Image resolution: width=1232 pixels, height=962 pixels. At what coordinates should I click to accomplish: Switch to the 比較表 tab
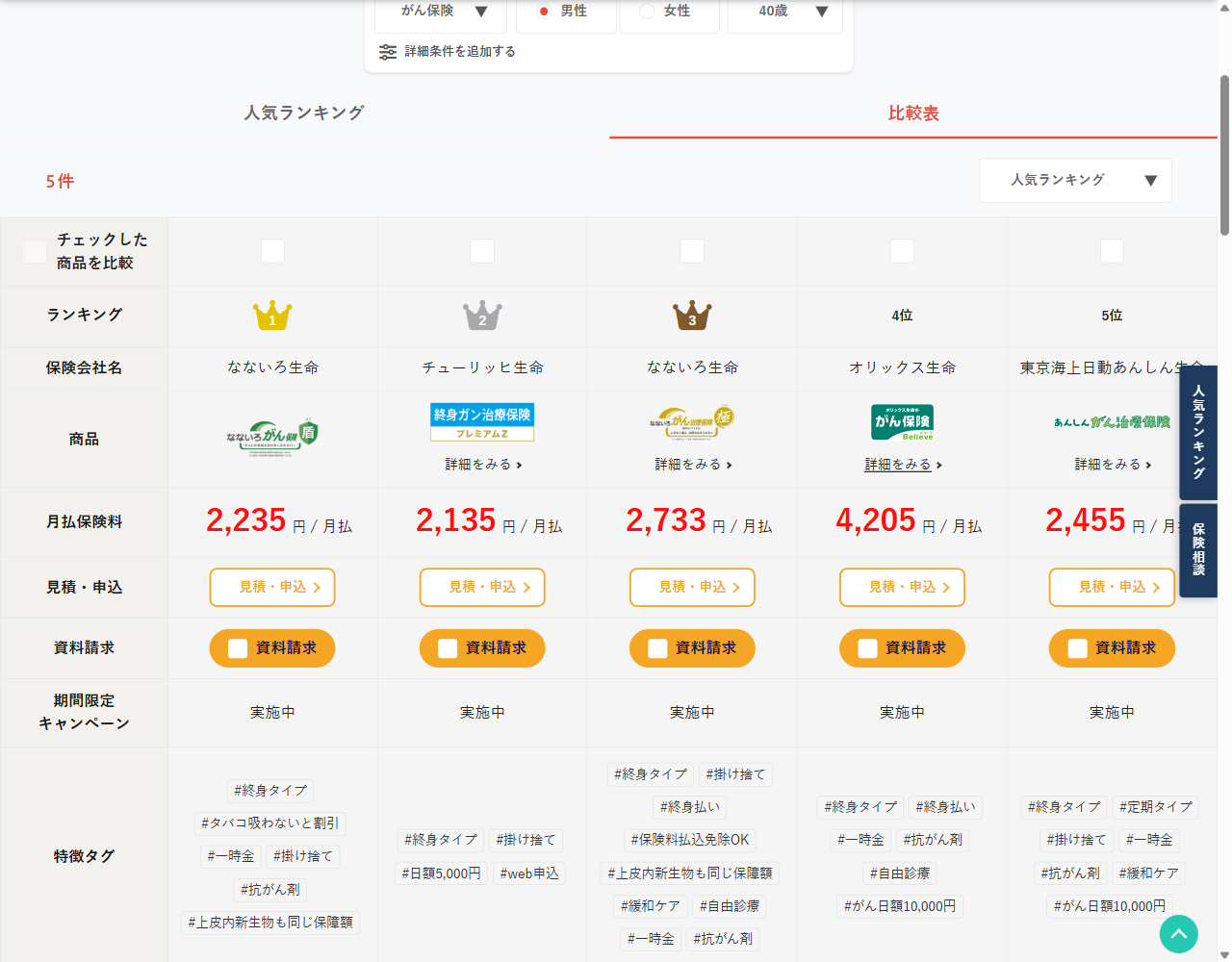[x=913, y=113]
